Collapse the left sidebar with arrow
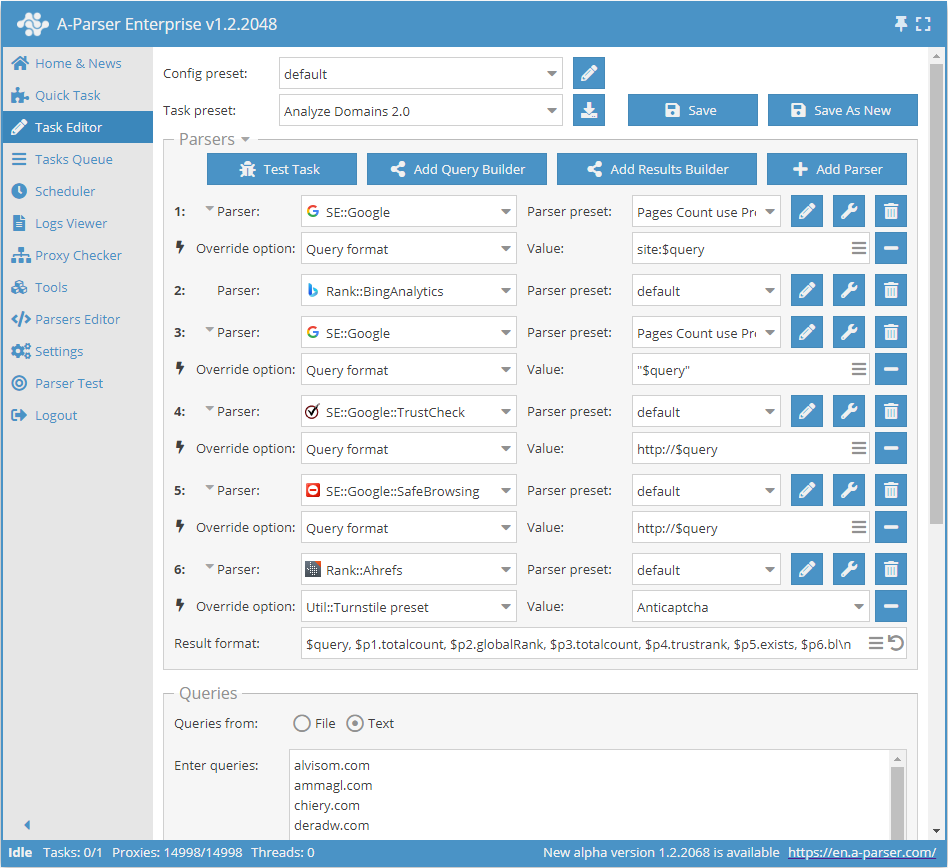948x868 pixels. pyautogui.click(x=27, y=825)
